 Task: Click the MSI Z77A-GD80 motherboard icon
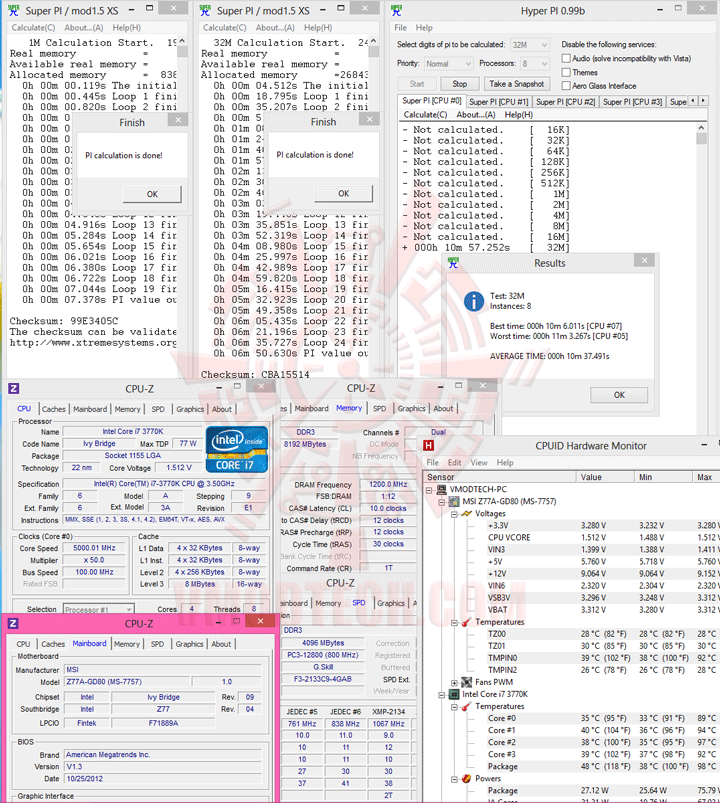[454, 501]
